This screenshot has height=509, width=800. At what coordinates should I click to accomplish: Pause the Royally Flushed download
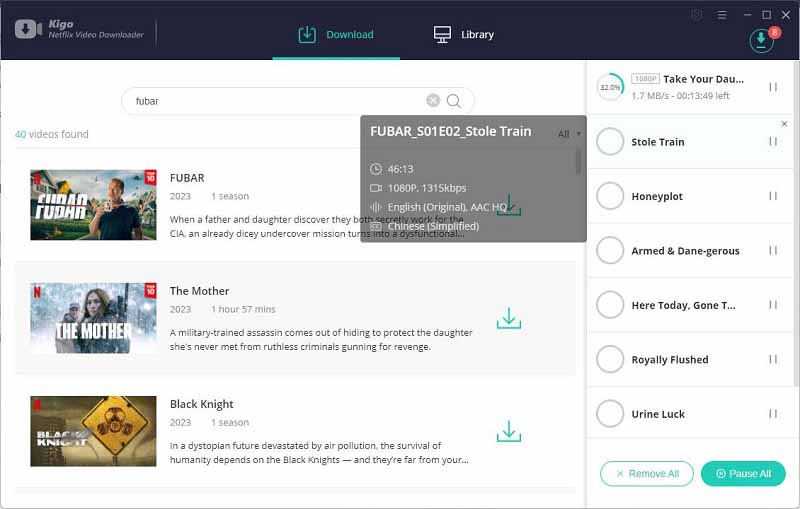tap(773, 360)
